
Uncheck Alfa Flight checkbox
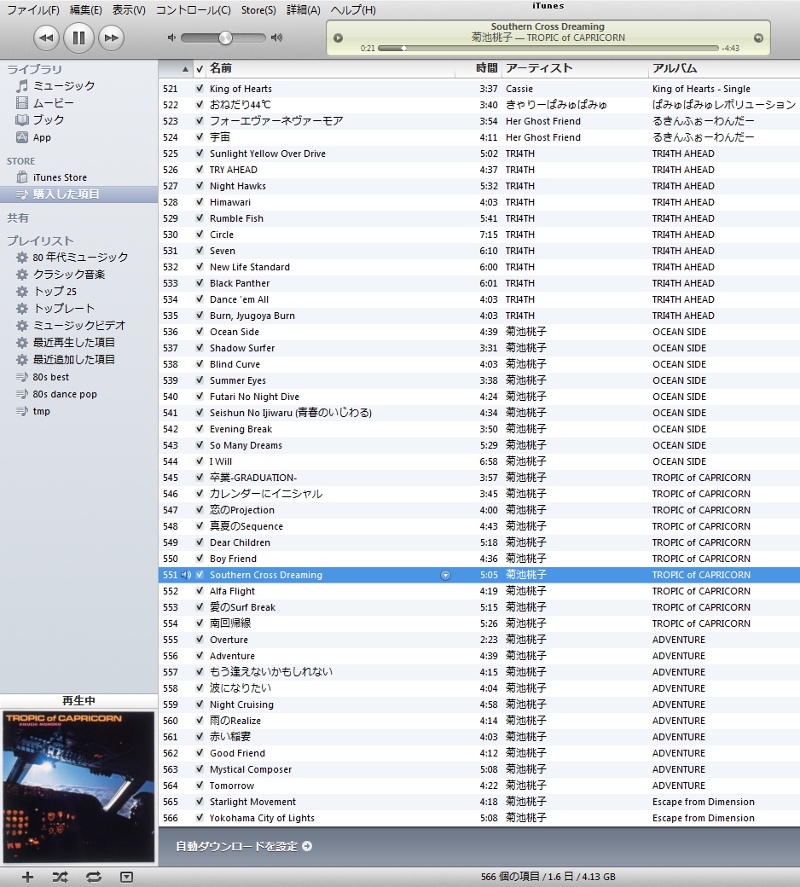tap(200, 591)
